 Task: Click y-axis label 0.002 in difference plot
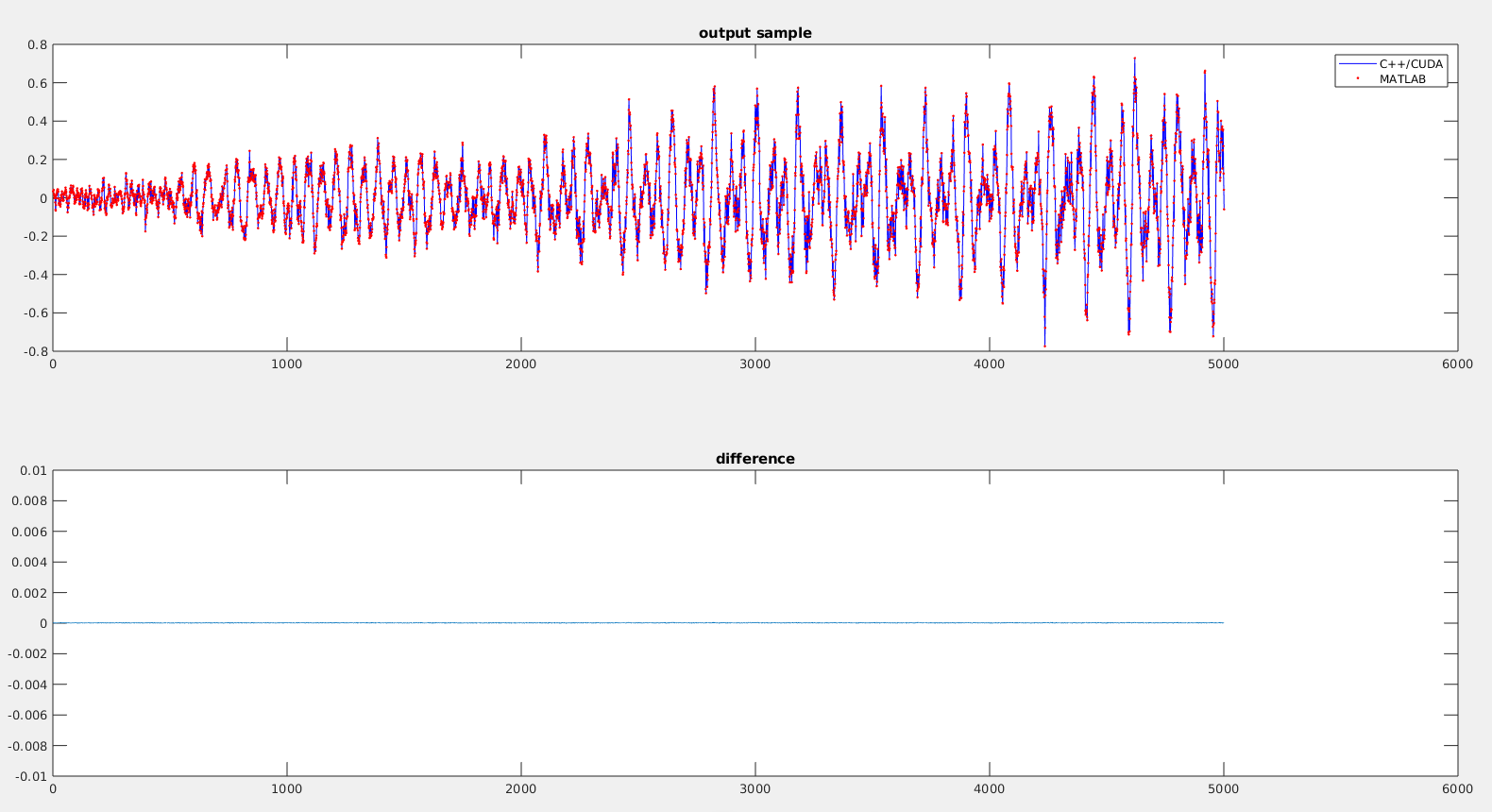pos(29,593)
